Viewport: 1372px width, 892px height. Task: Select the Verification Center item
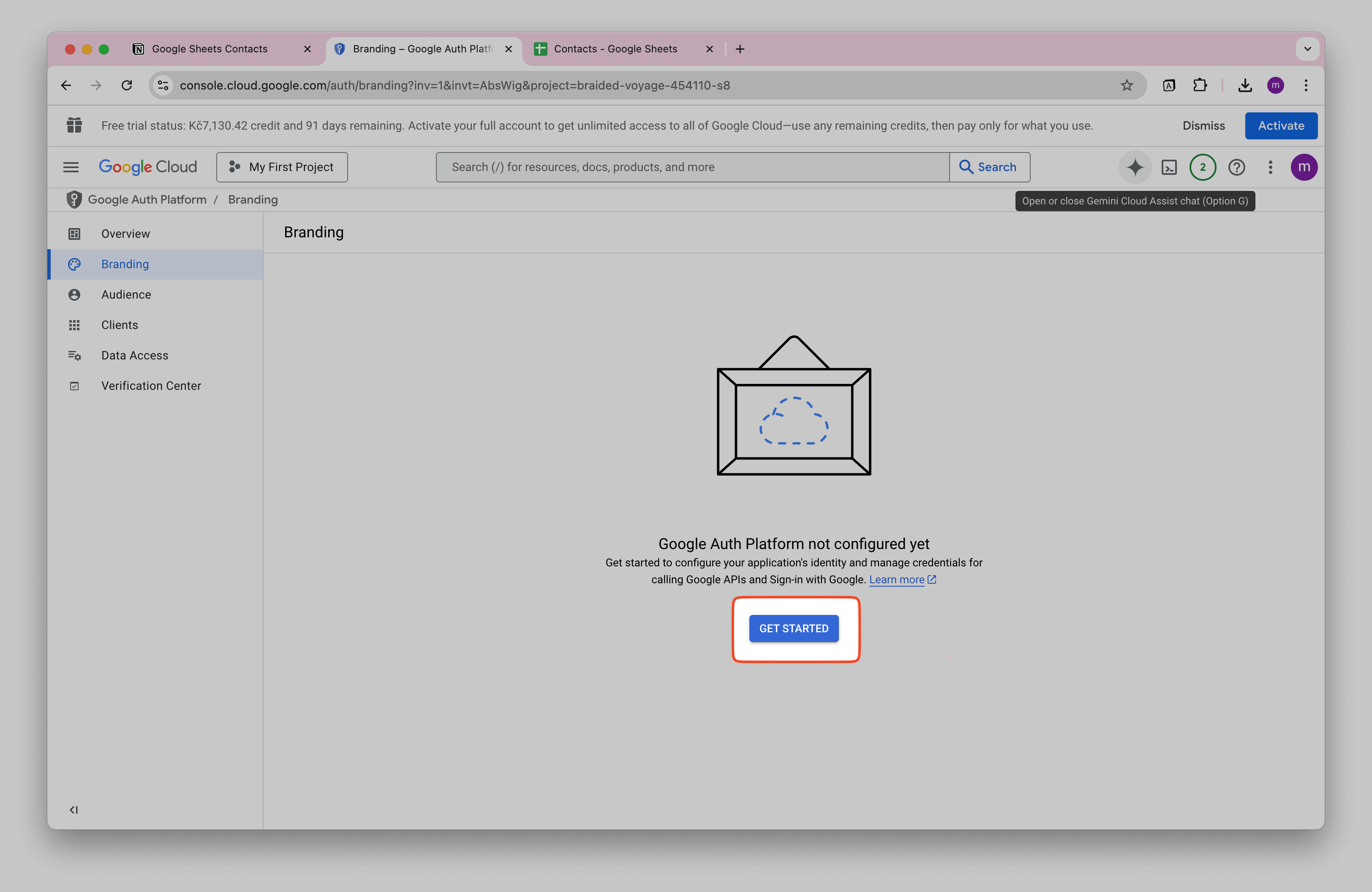[x=150, y=386]
